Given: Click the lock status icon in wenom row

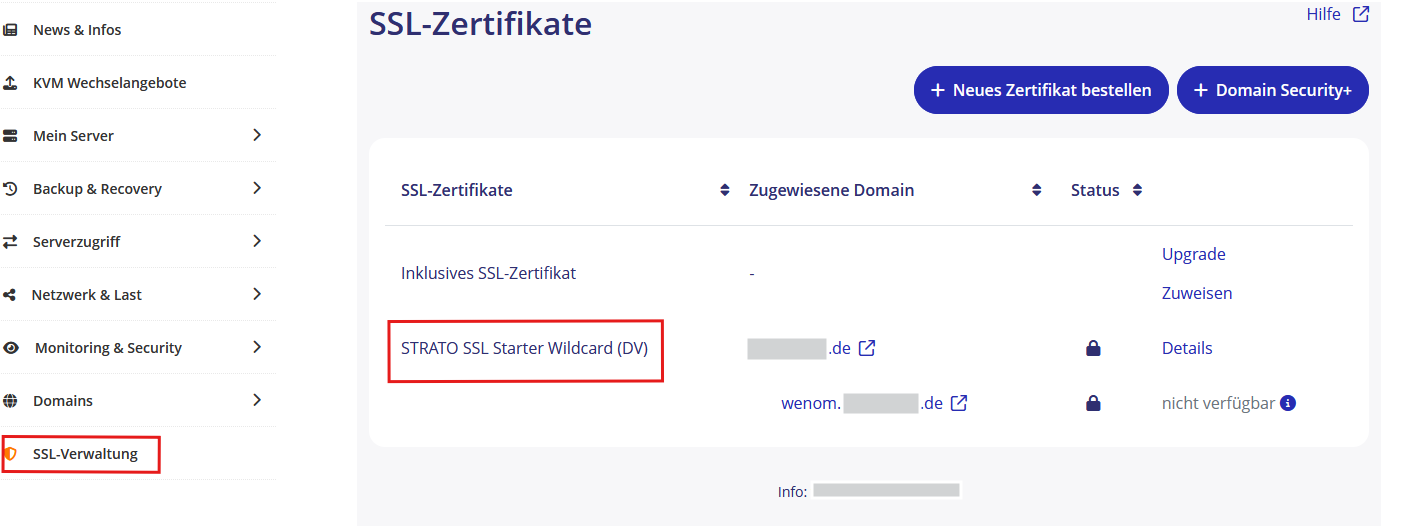Looking at the screenshot, I should tap(1093, 403).
